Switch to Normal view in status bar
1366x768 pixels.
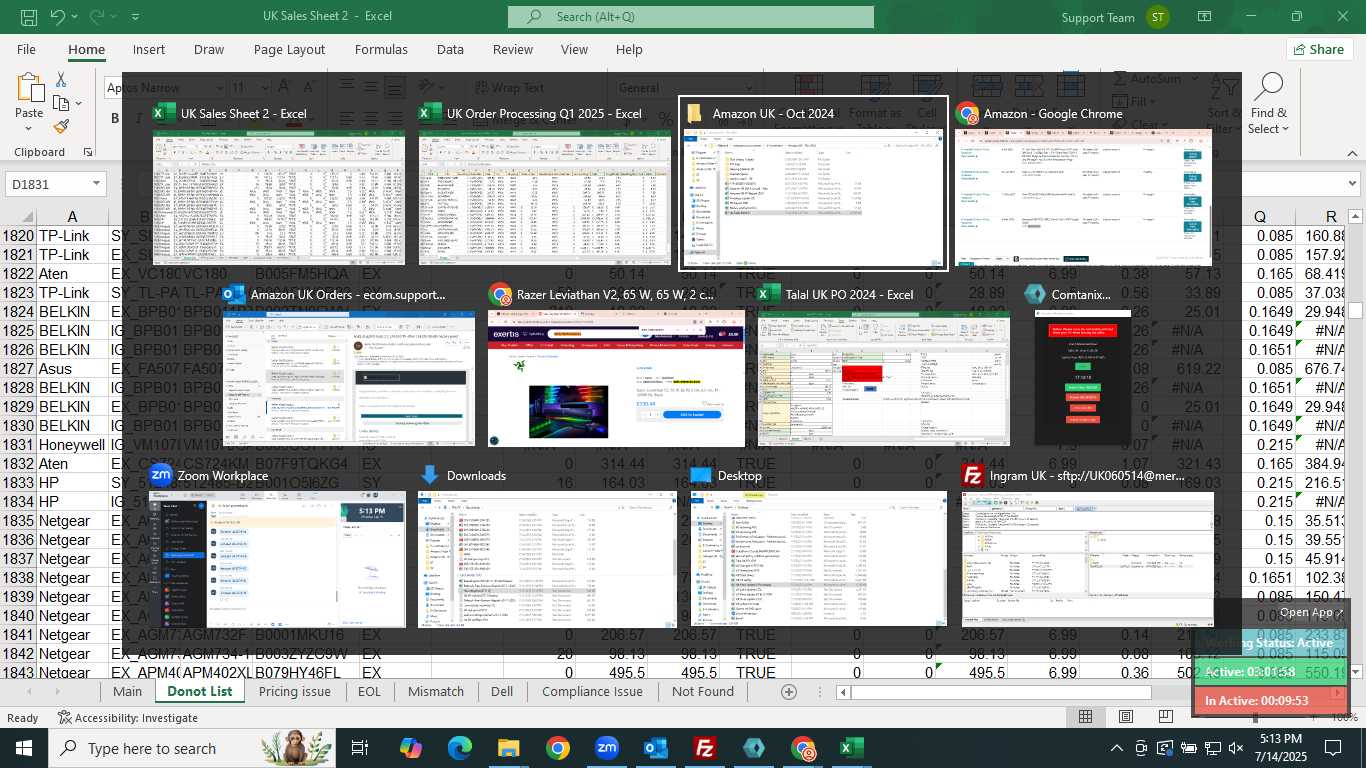coord(1085,717)
